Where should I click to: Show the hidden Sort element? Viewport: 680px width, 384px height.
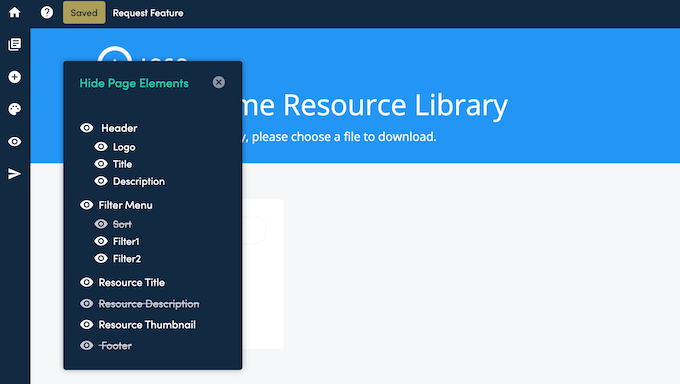pos(101,224)
